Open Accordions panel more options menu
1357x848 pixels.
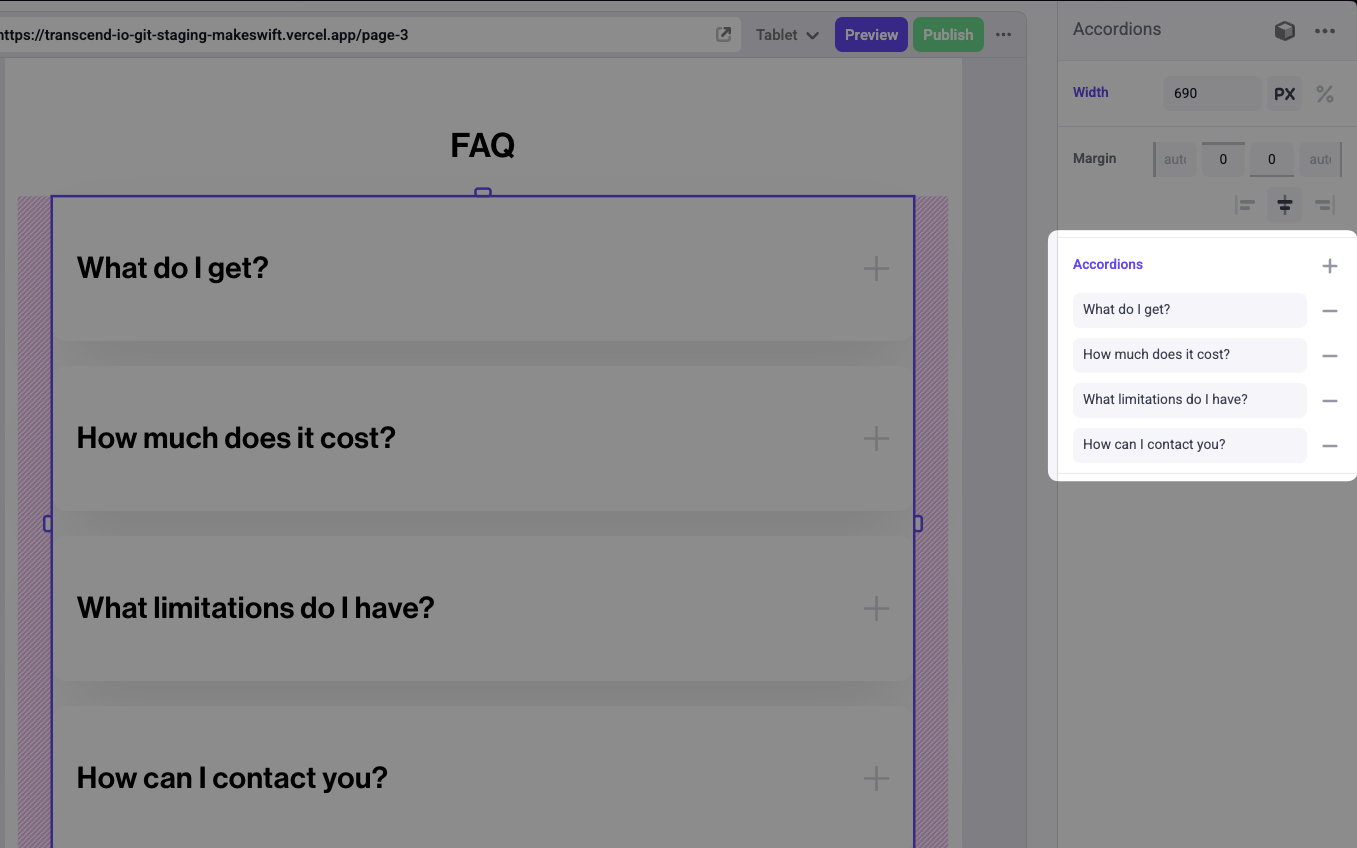[x=1325, y=31]
